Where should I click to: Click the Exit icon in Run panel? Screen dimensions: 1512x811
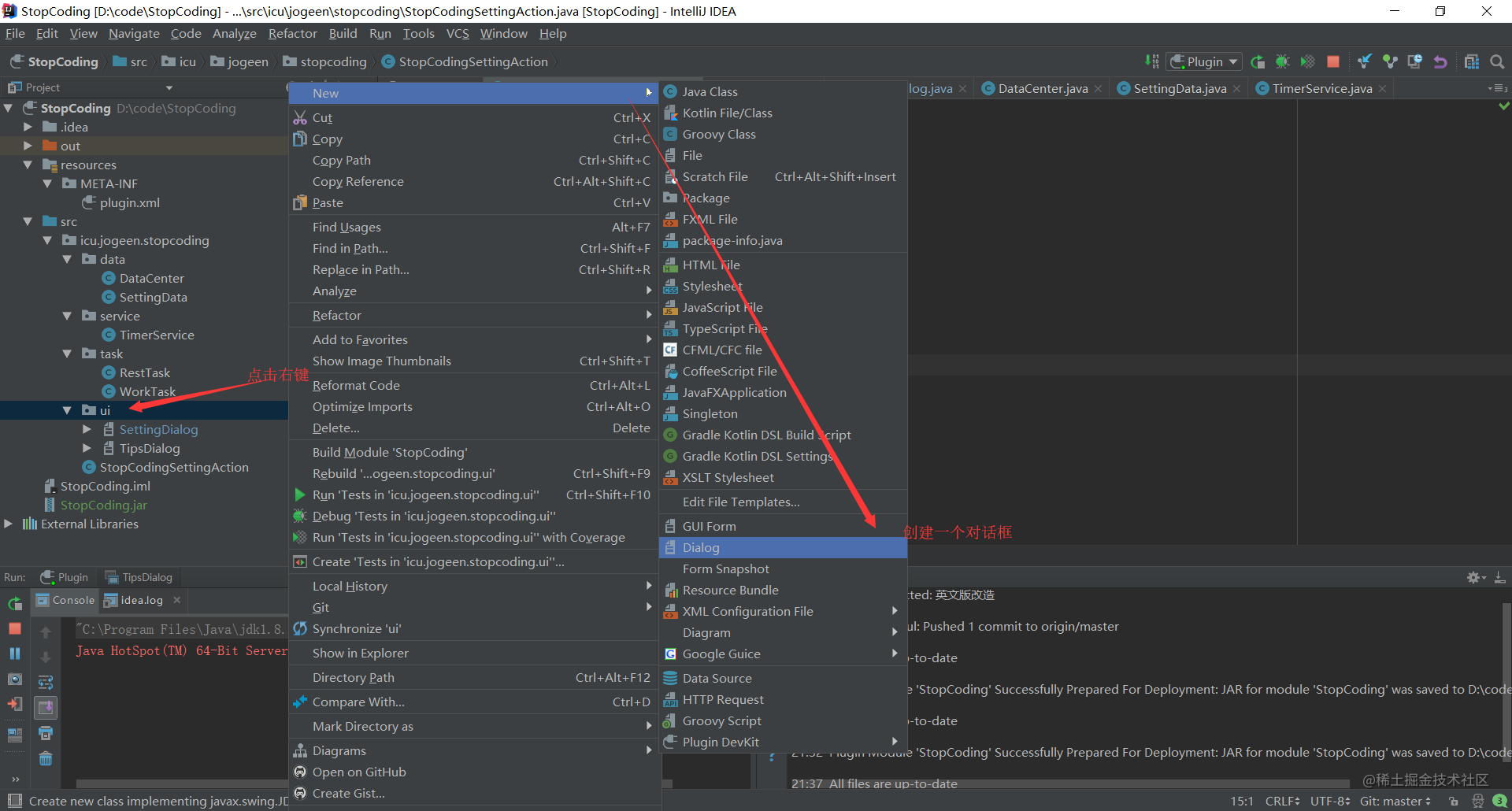click(x=15, y=704)
